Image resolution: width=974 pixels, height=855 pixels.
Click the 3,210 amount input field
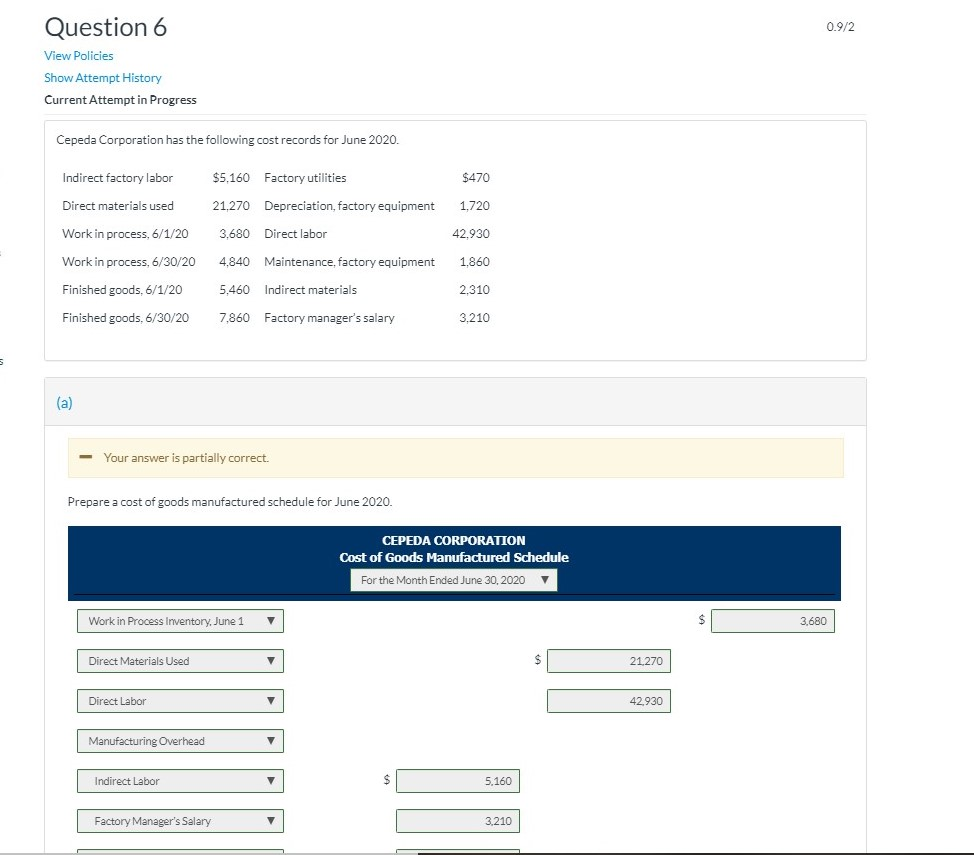click(x=458, y=821)
